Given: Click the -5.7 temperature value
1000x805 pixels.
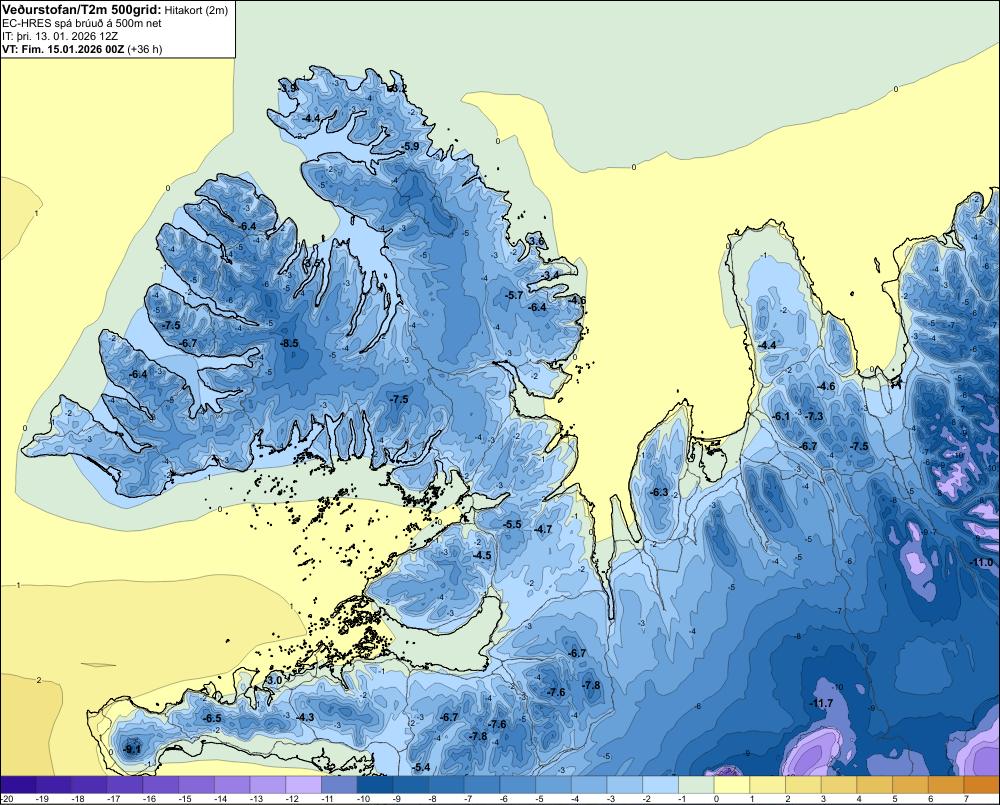Looking at the screenshot, I should (x=513, y=295).
